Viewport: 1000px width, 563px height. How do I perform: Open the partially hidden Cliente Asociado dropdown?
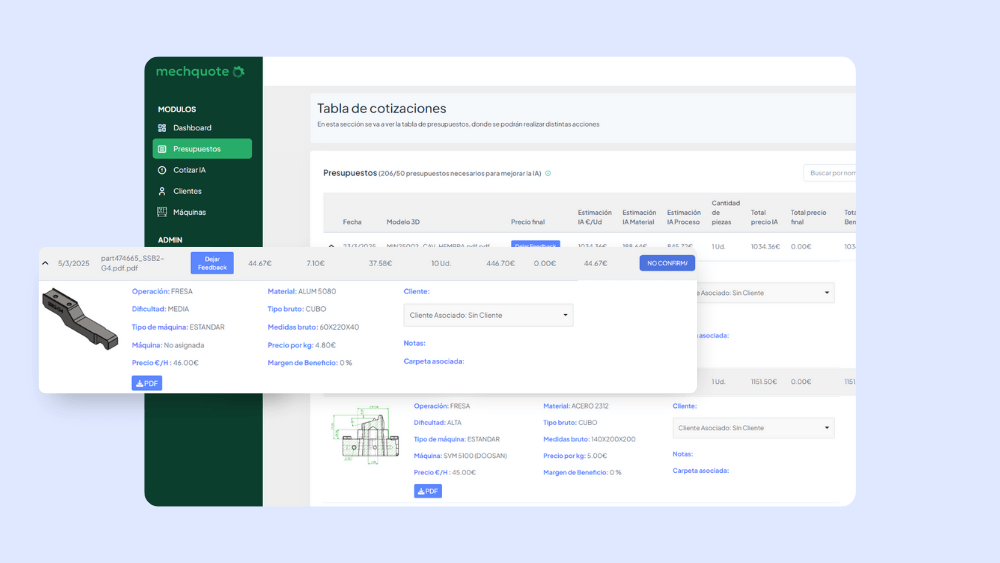[765, 293]
